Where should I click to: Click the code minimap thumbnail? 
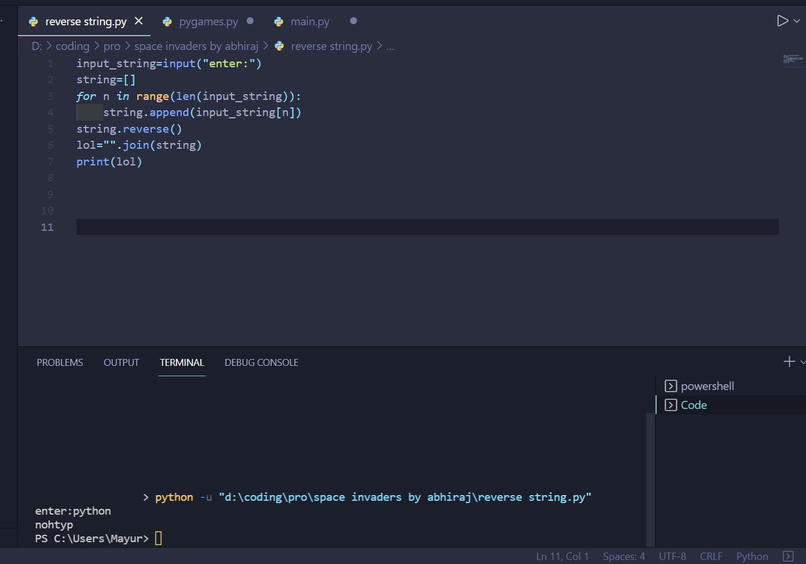pyautogui.click(x=793, y=60)
